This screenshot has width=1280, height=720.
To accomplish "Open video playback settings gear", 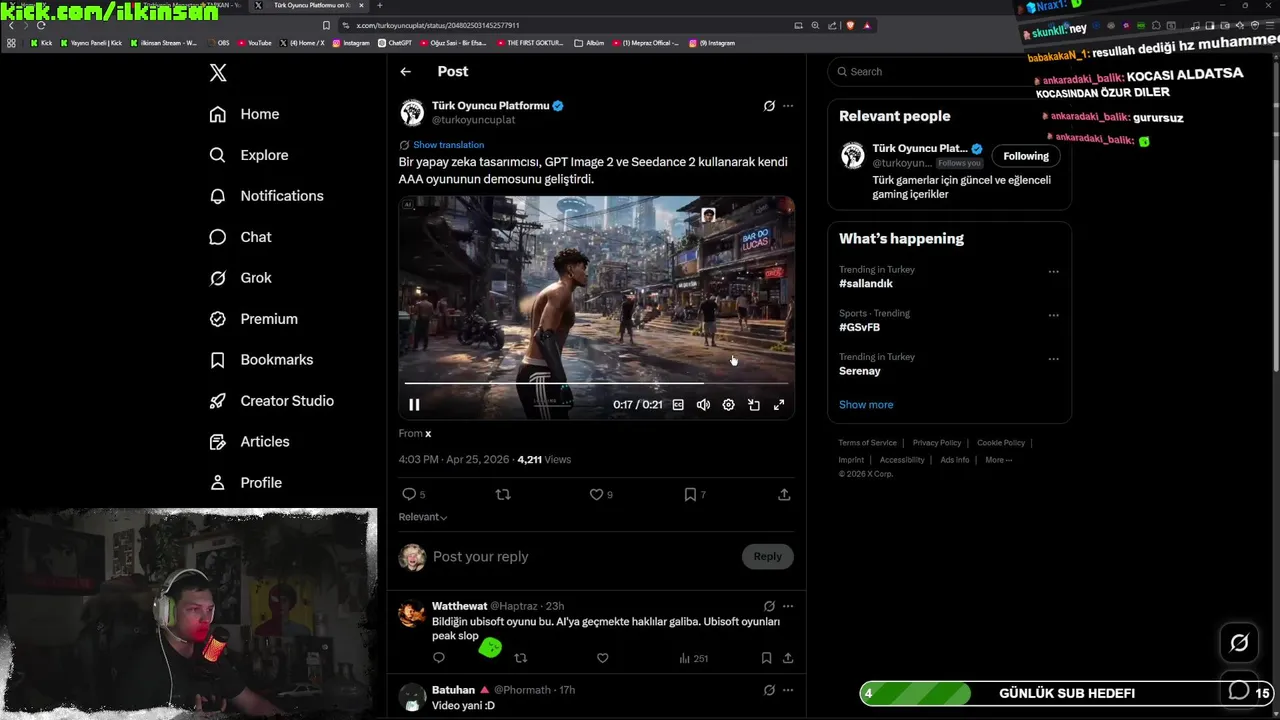I will 728,405.
